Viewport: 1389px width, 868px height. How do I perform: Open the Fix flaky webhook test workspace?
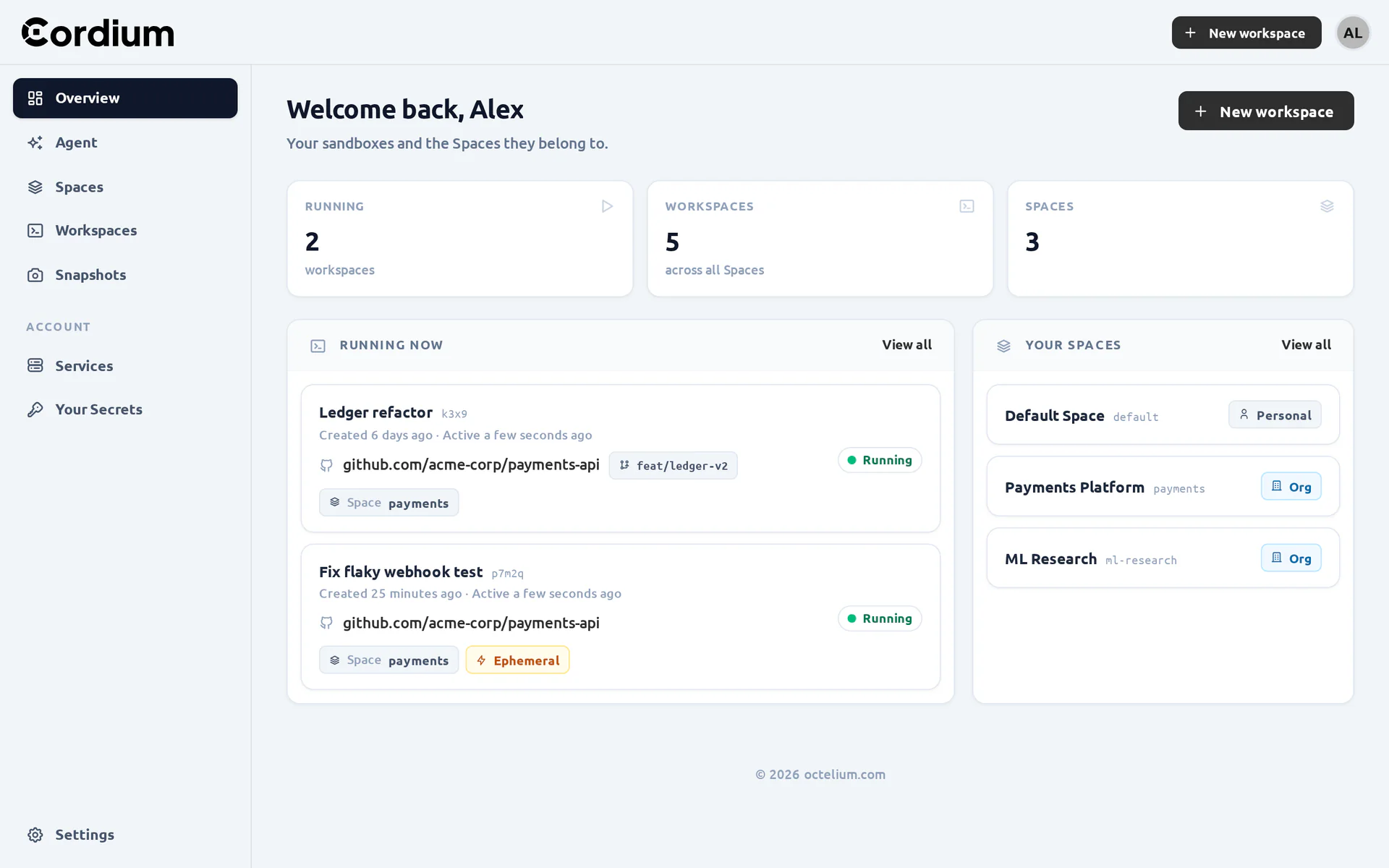click(x=621, y=617)
